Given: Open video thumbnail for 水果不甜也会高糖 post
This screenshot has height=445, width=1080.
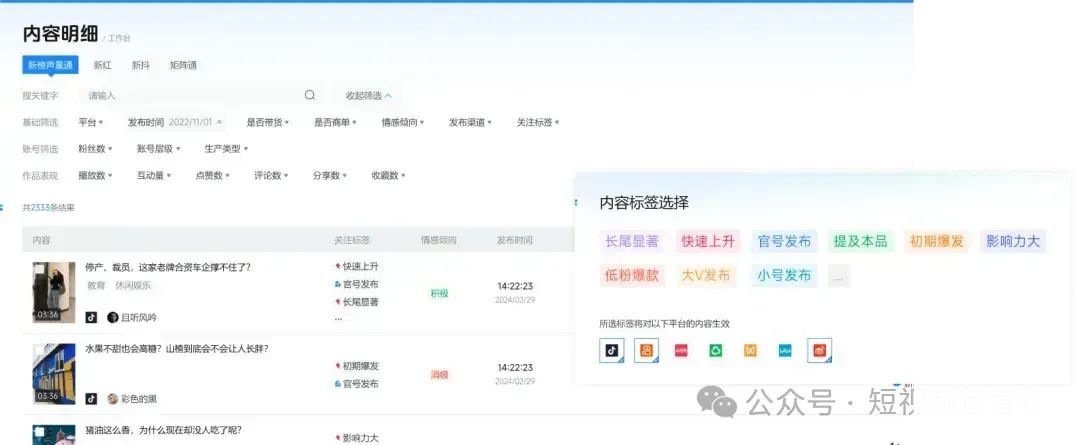Looking at the screenshot, I should click(54, 373).
